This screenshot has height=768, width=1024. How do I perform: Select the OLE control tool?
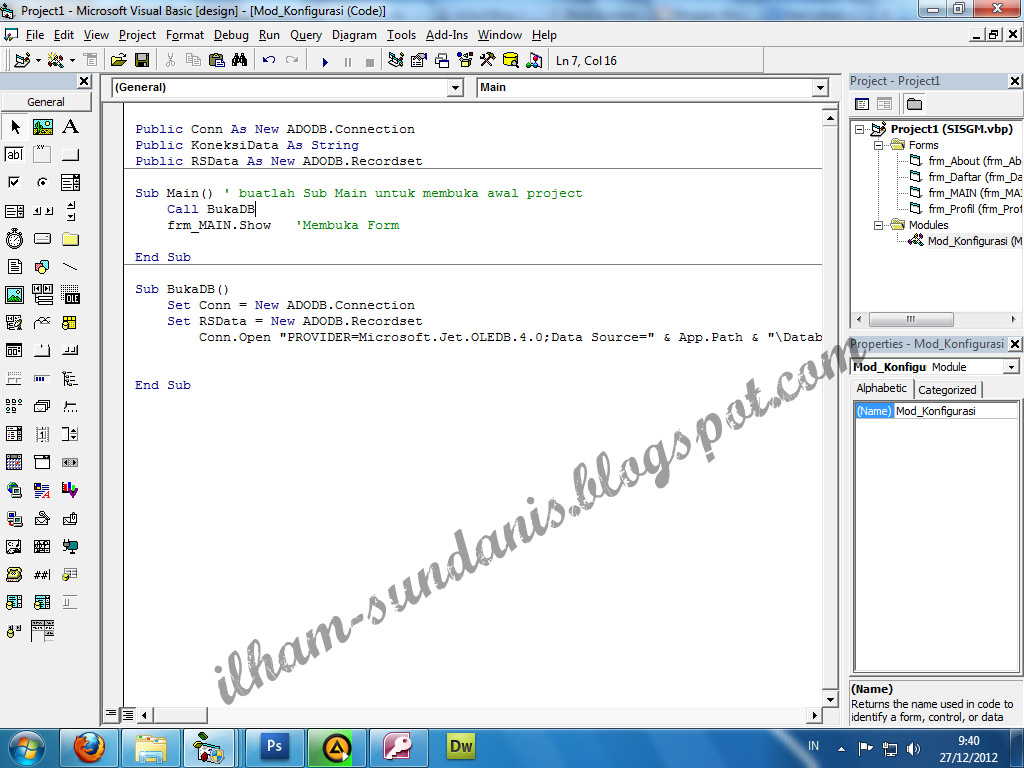point(71,295)
